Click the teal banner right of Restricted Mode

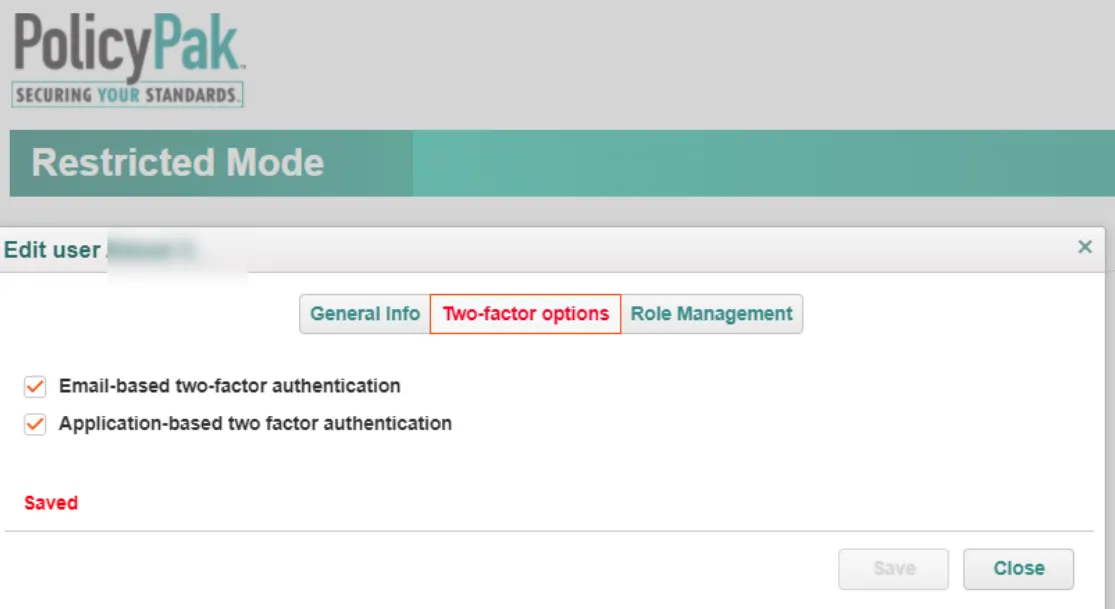click(x=764, y=163)
